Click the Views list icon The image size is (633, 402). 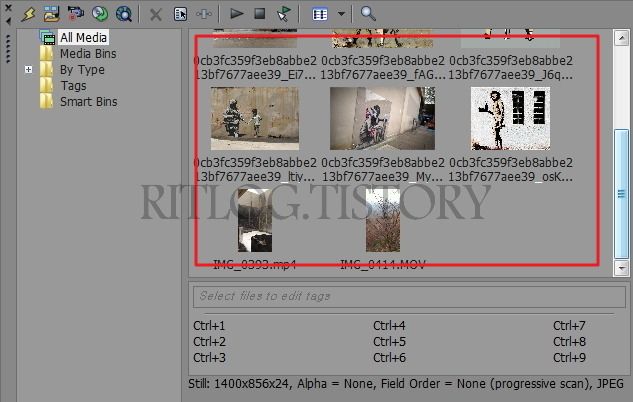(x=320, y=15)
